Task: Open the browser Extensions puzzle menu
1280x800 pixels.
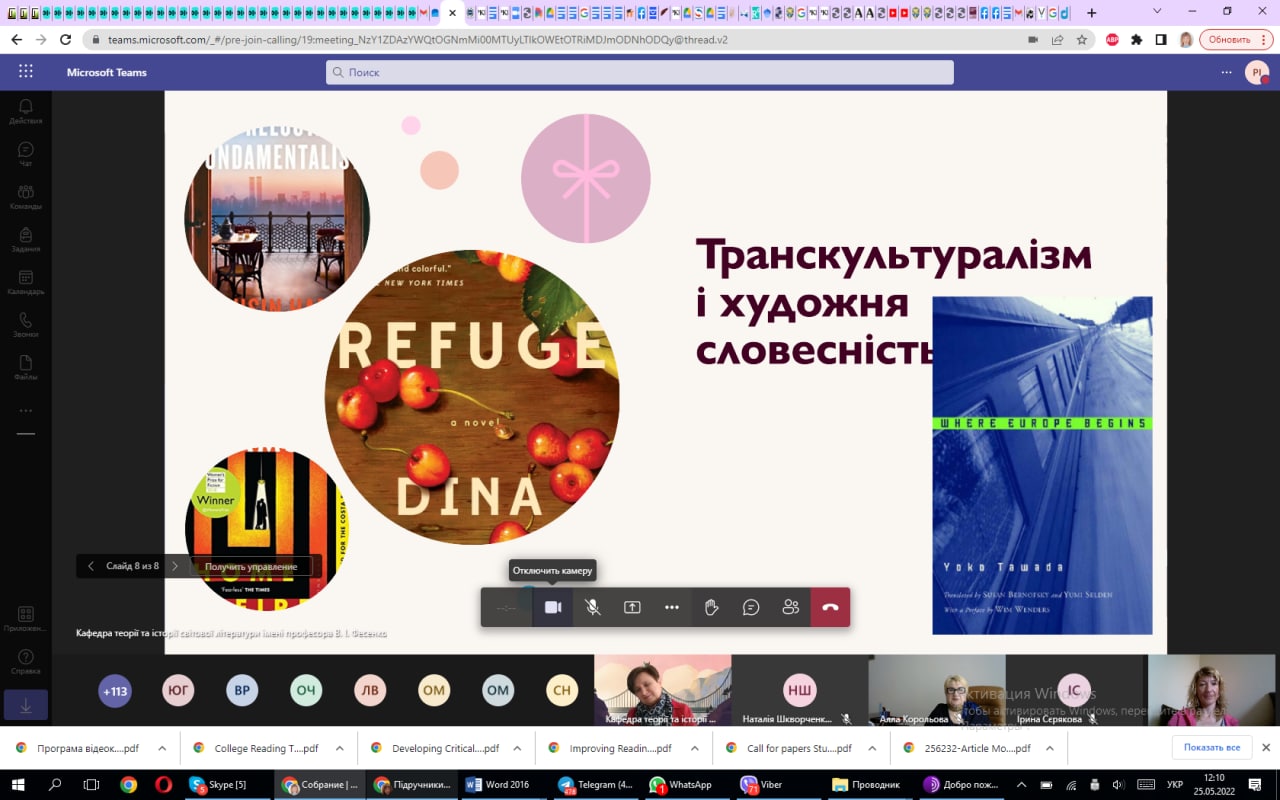Action: click(x=1136, y=40)
